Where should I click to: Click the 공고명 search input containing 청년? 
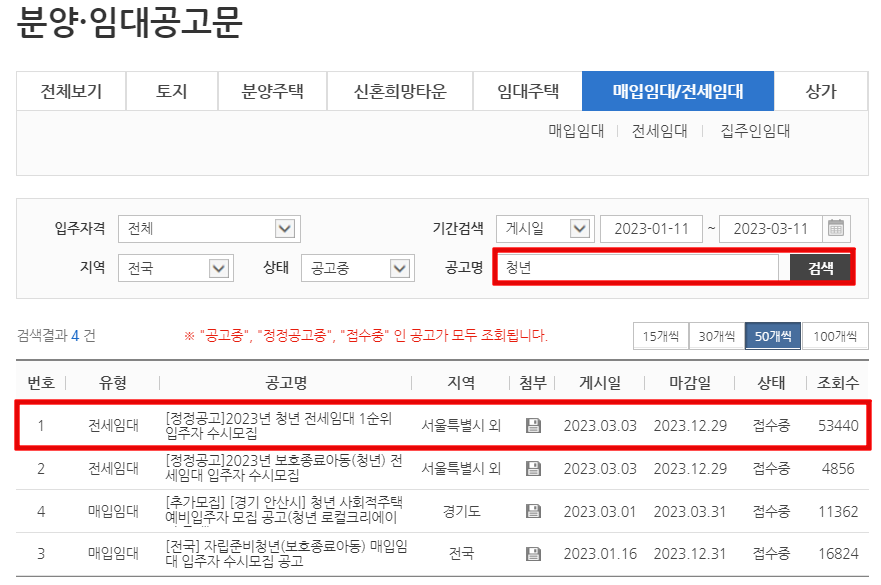click(640, 267)
